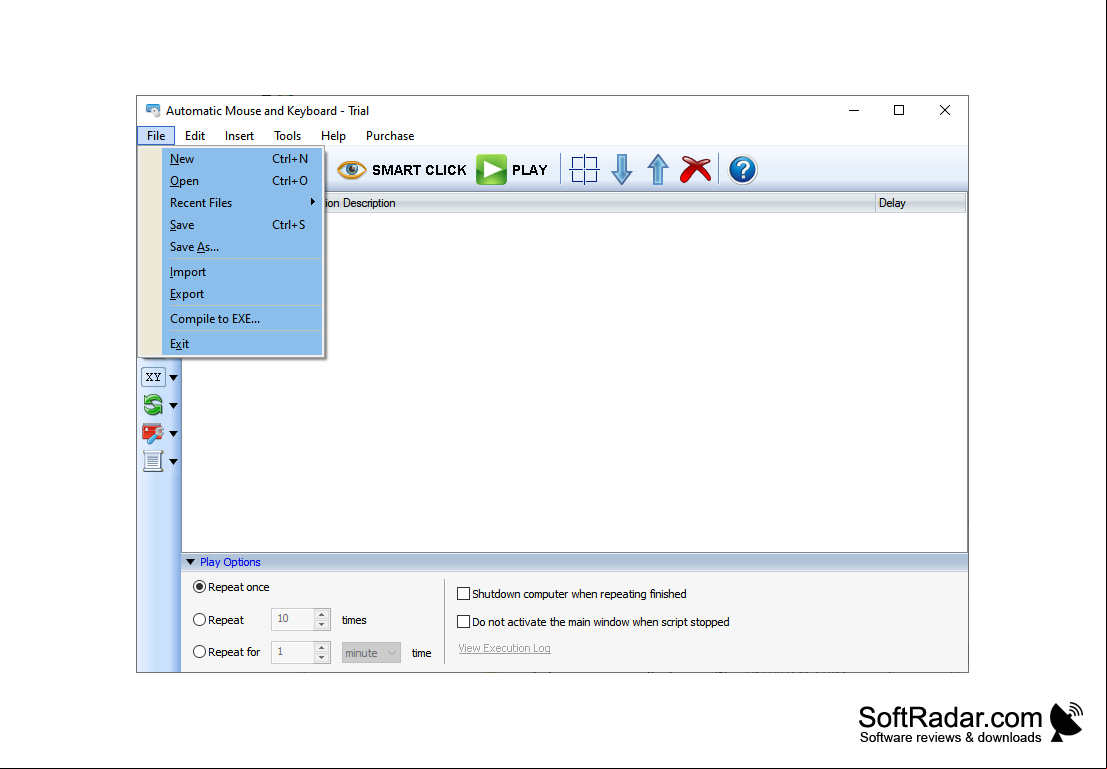
Task: Choose Exit from the File menu
Action: [241, 344]
